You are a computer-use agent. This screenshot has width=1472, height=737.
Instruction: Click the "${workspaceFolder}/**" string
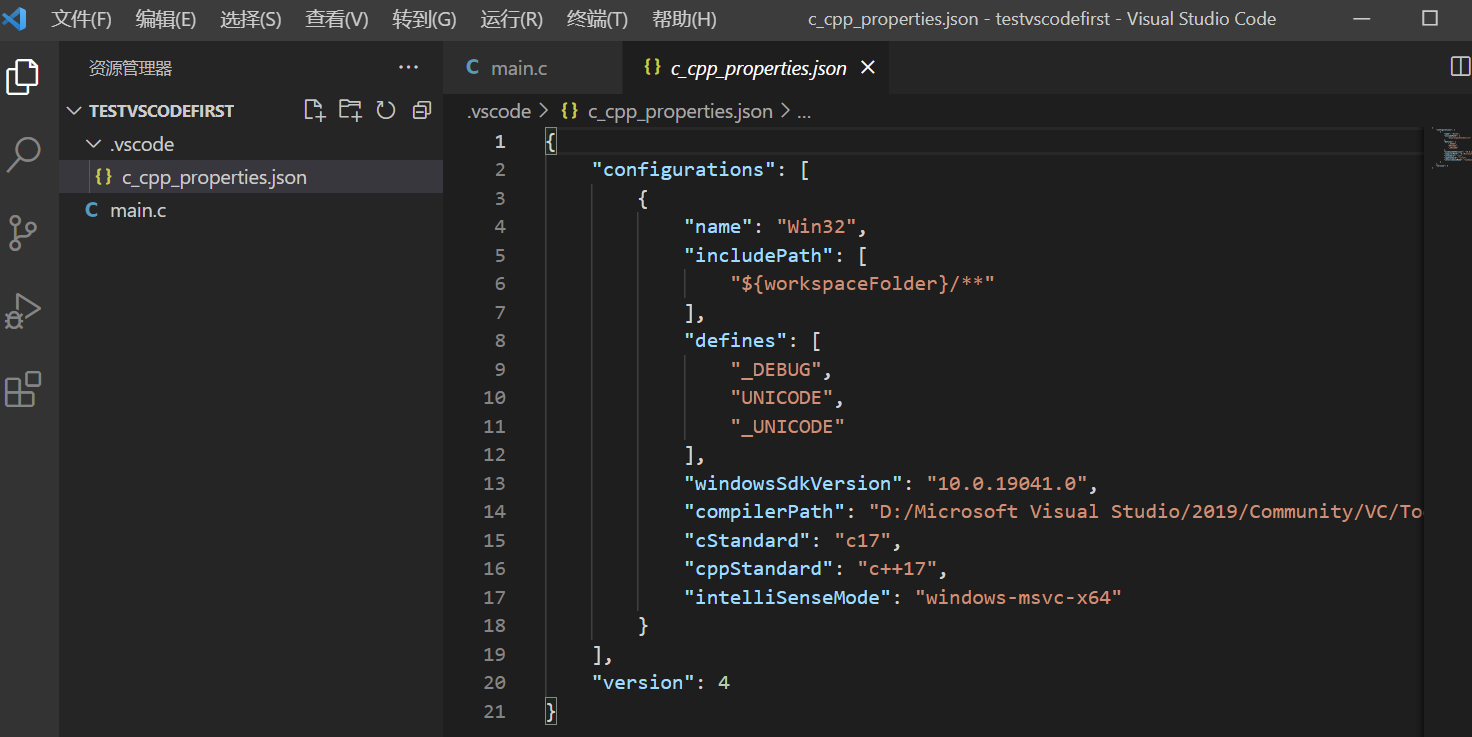(863, 284)
